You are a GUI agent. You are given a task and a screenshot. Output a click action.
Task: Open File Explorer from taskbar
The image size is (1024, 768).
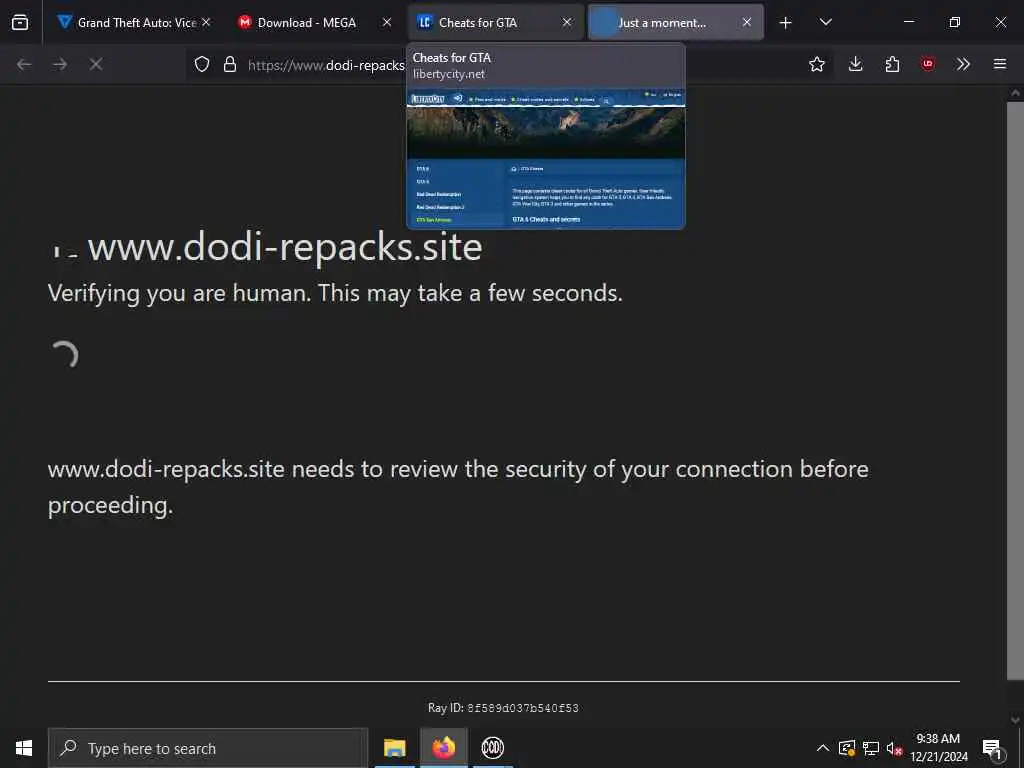[x=394, y=748]
